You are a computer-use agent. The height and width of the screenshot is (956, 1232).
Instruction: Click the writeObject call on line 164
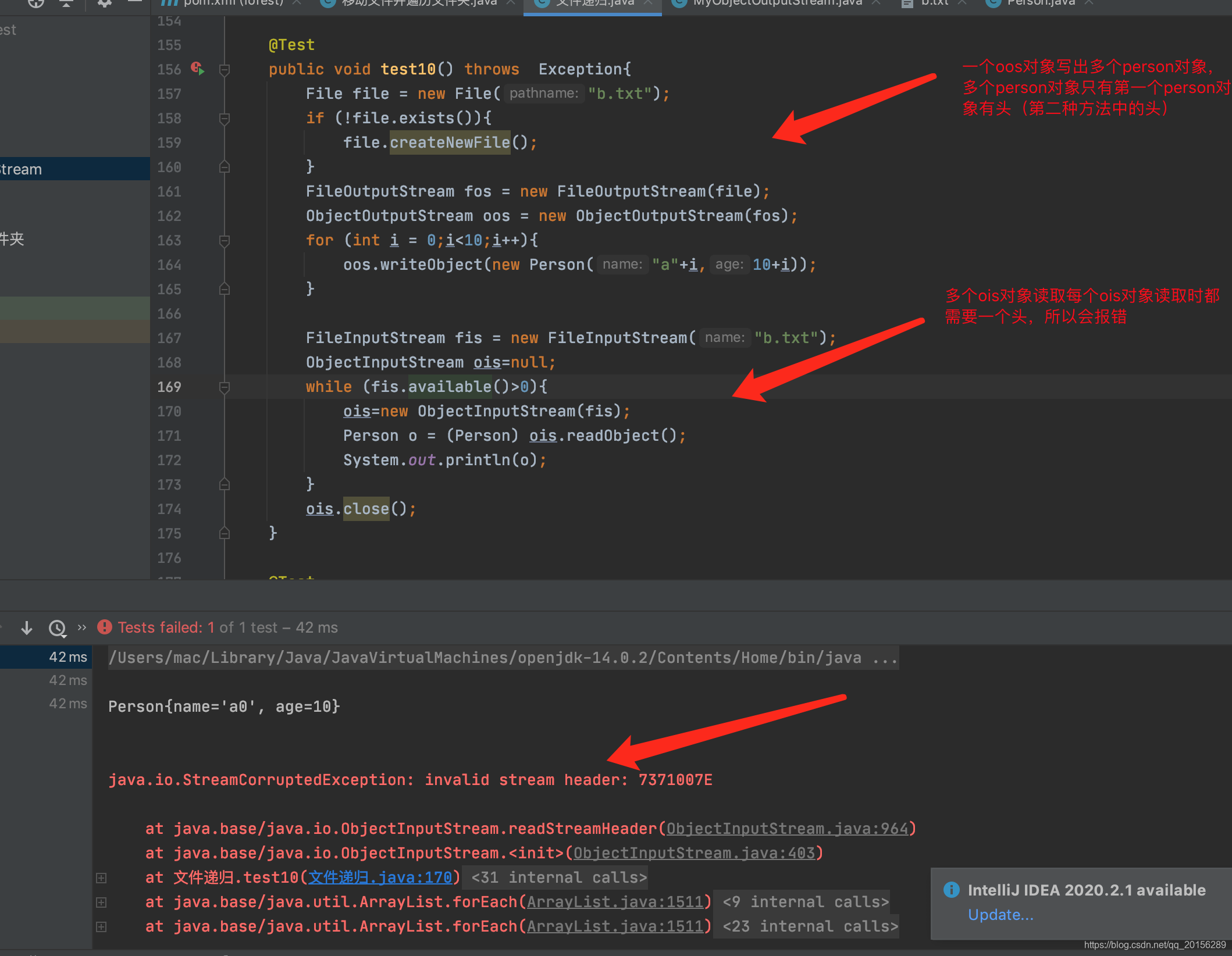click(431, 265)
